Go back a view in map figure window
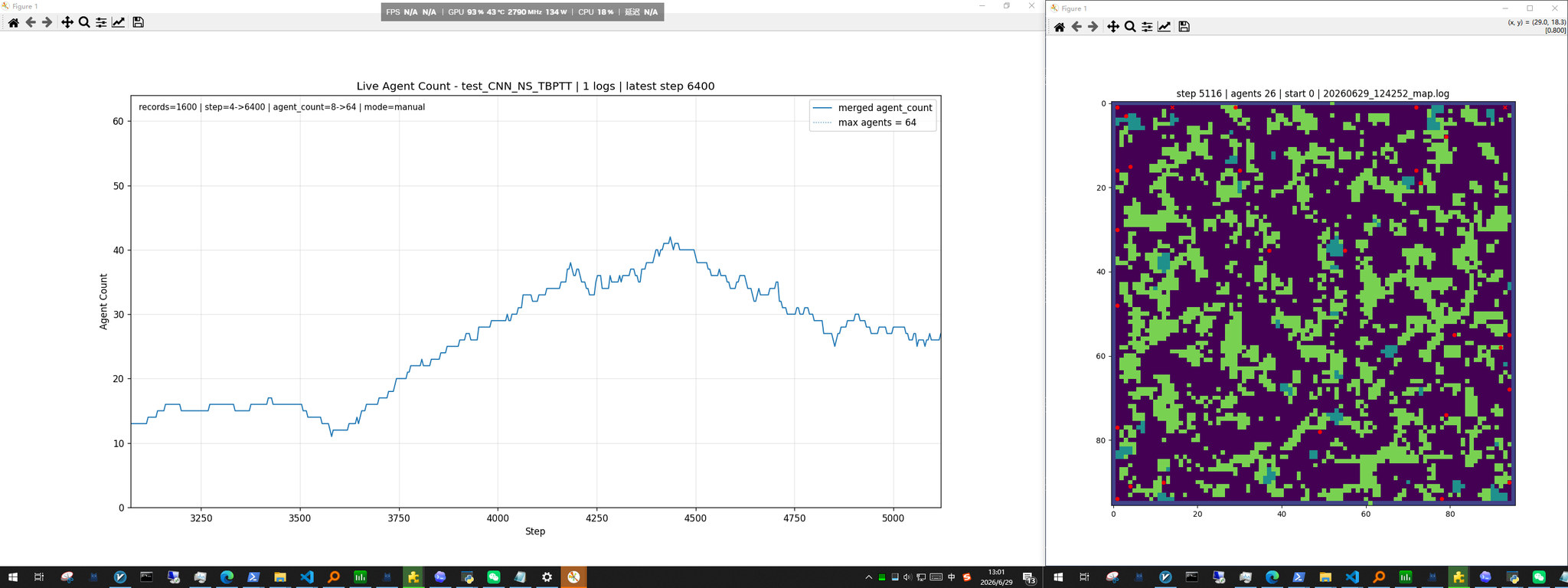Viewport: 1568px width, 588px height. pyautogui.click(x=1076, y=27)
